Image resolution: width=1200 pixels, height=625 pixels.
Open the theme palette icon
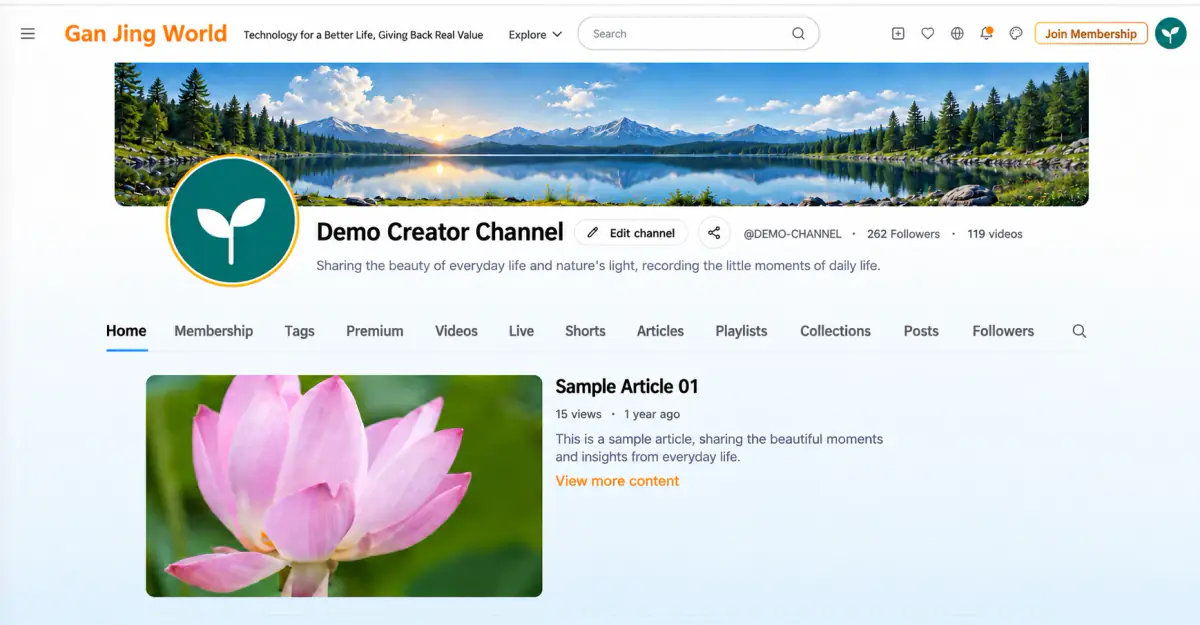tap(1016, 33)
